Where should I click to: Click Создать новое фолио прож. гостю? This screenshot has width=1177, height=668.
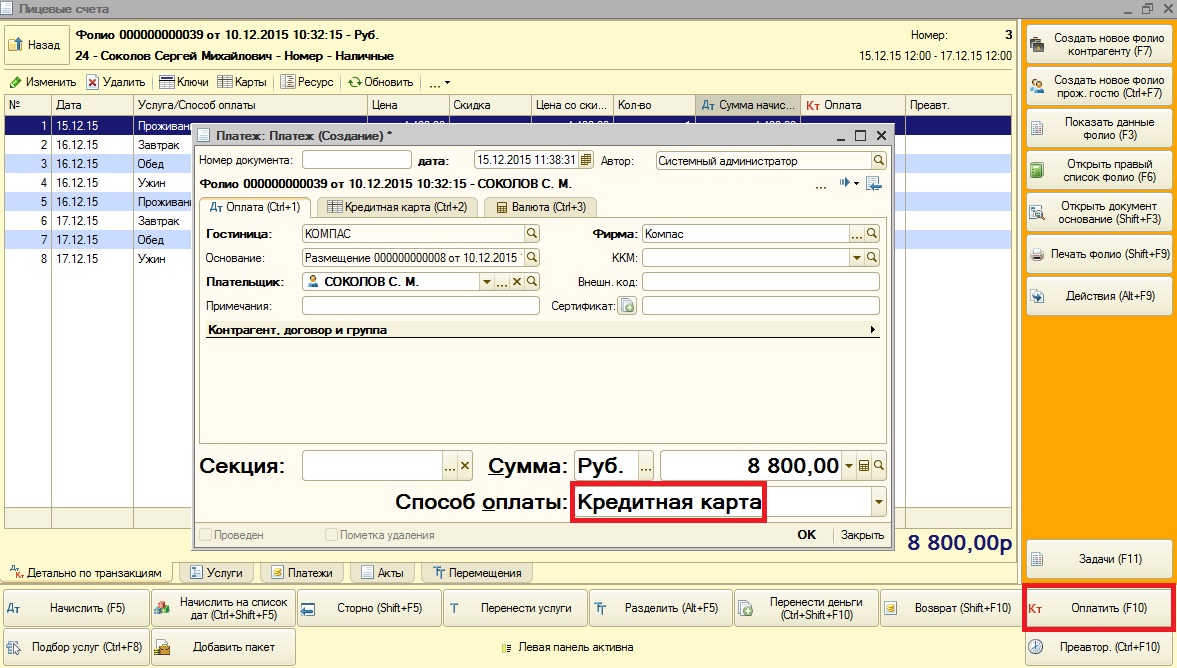coord(1099,86)
